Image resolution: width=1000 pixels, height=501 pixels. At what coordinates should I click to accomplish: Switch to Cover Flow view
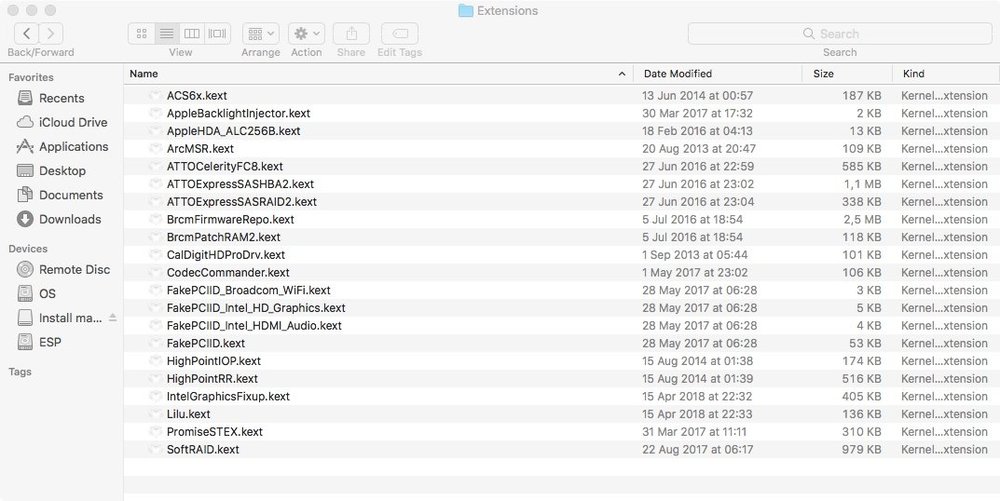click(217, 34)
